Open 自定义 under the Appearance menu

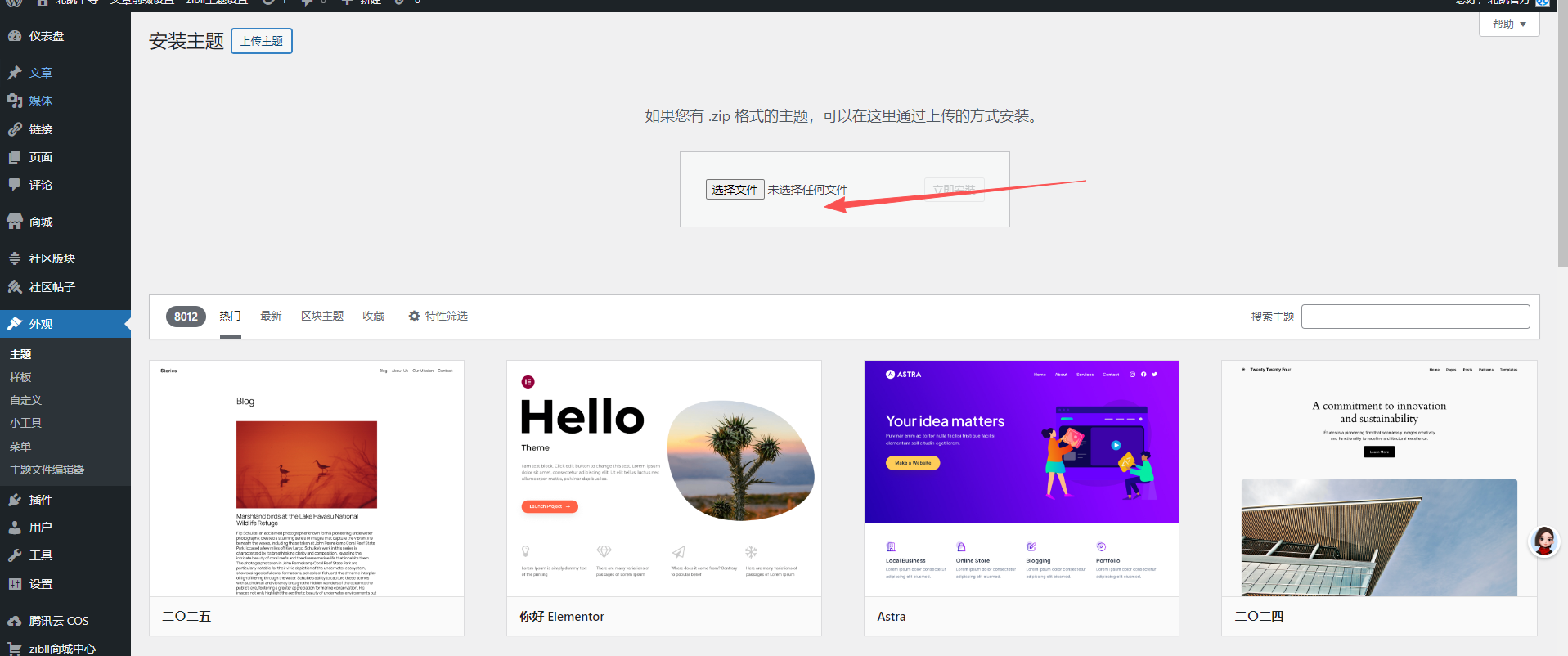25,400
